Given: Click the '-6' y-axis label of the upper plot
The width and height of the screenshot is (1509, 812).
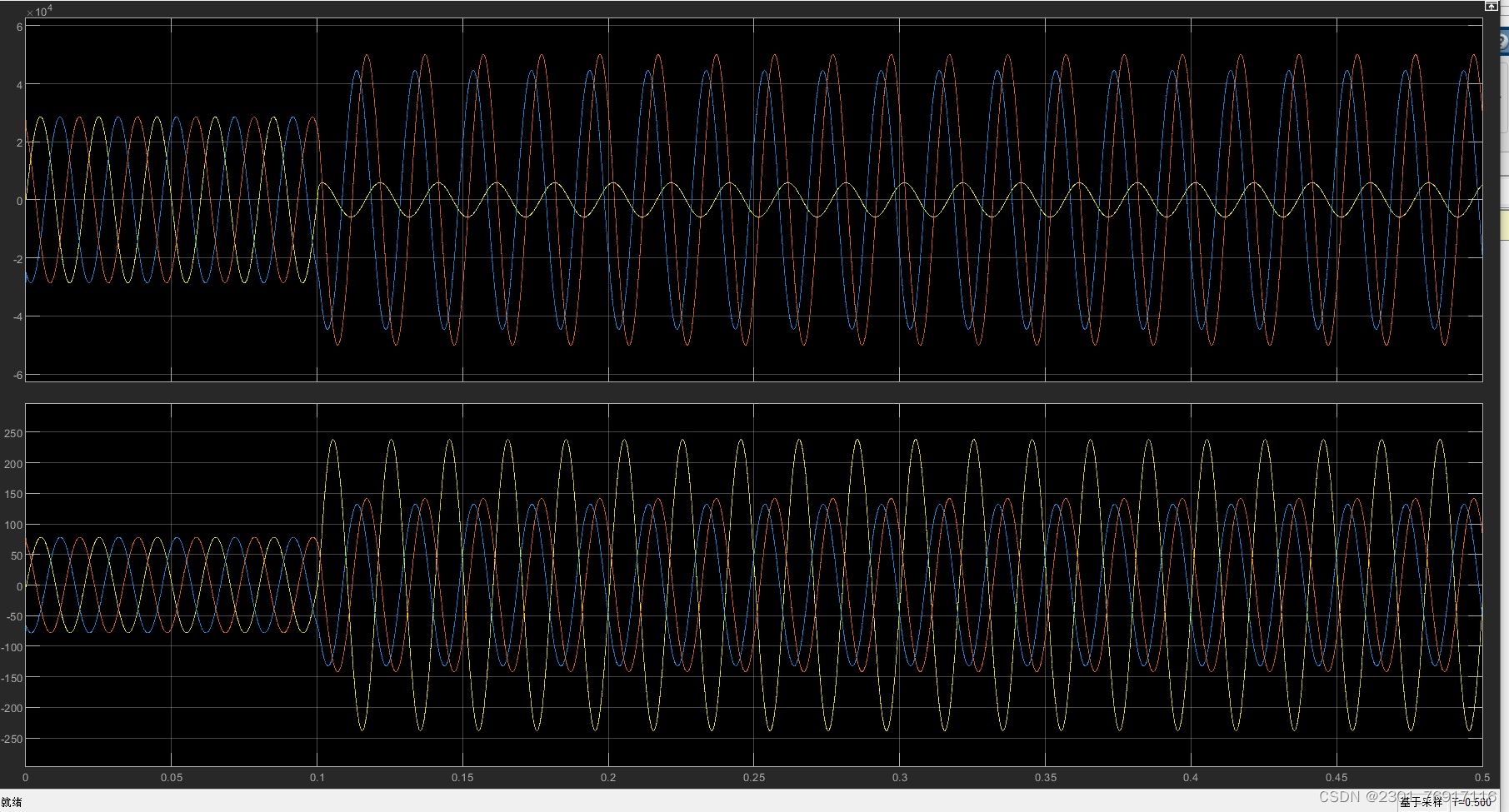Looking at the screenshot, I should pos(17,375).
